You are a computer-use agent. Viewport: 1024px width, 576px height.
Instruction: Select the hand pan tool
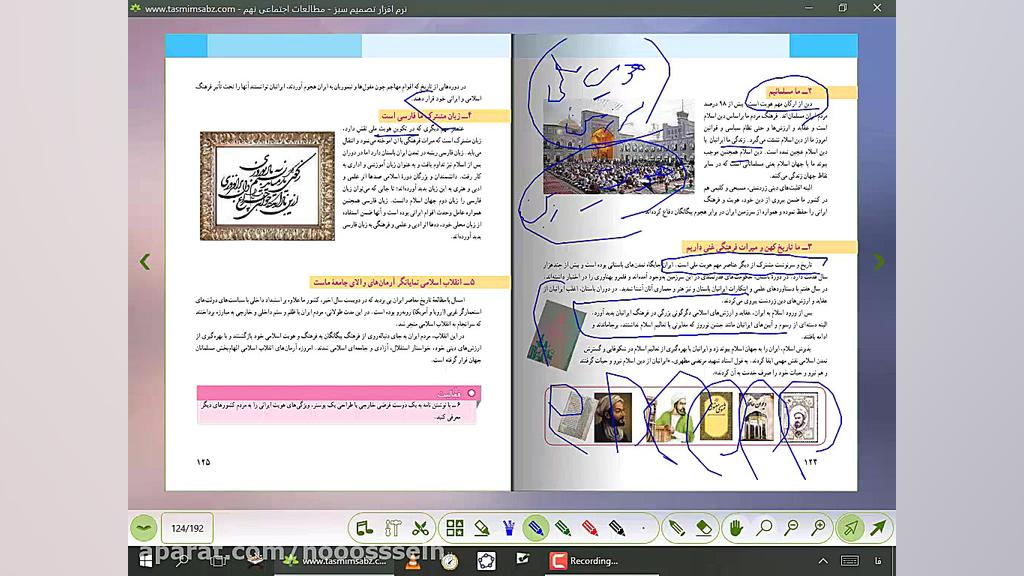tap(736, 528)
